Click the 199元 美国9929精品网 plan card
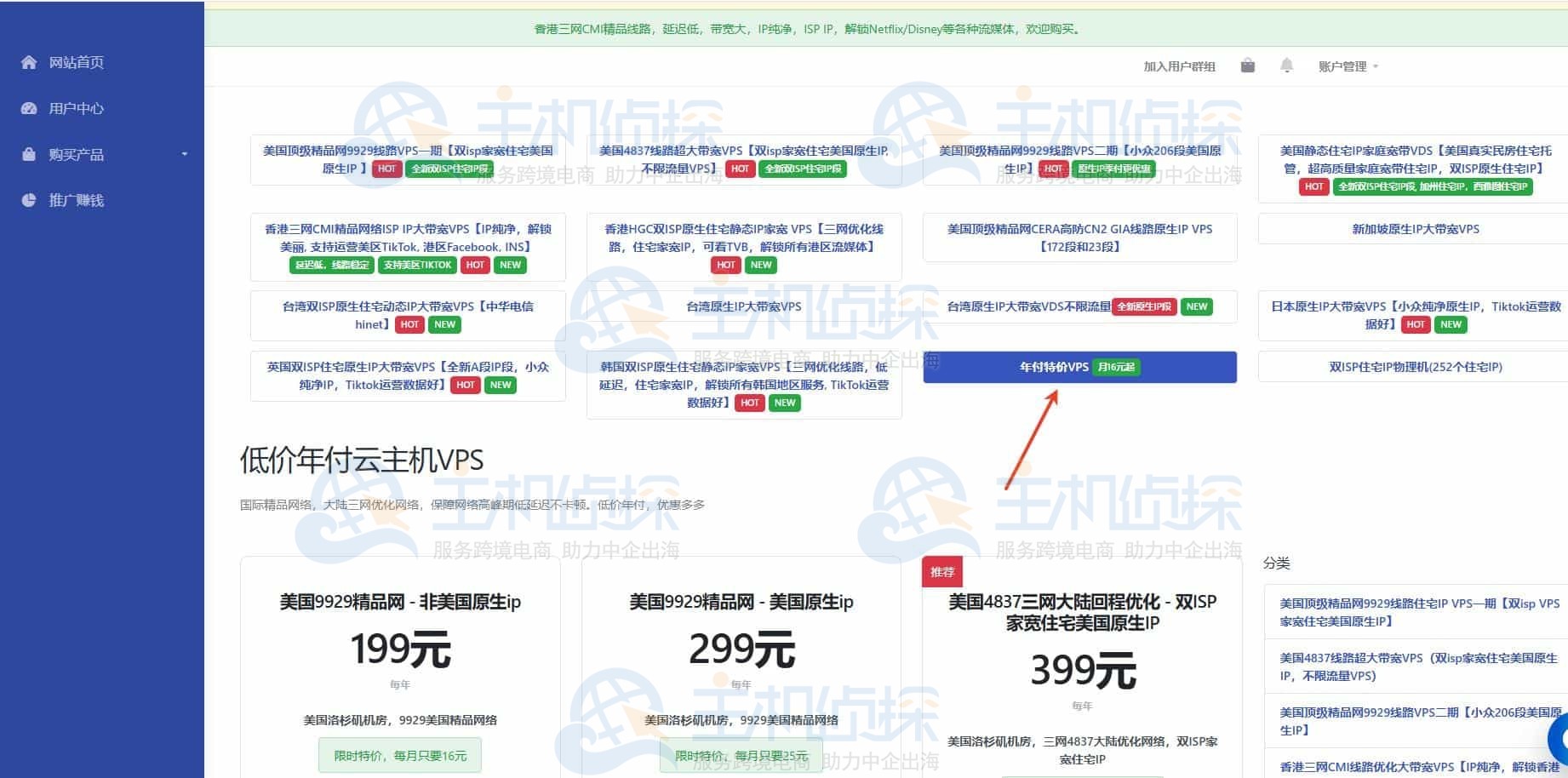This screenshot has width=1568, height=778. pyautogui.click(x=400, y=649)
